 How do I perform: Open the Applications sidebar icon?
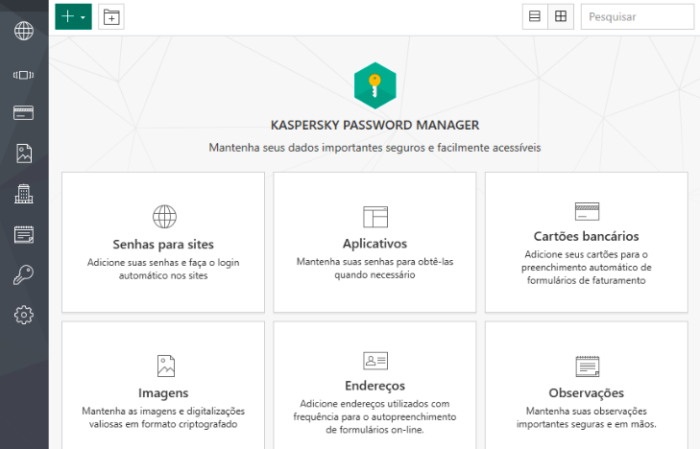(x=24, y=75)
